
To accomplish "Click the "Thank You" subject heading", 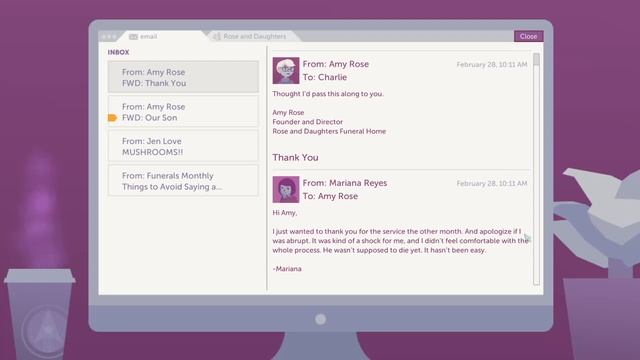I will click(296, 158).
